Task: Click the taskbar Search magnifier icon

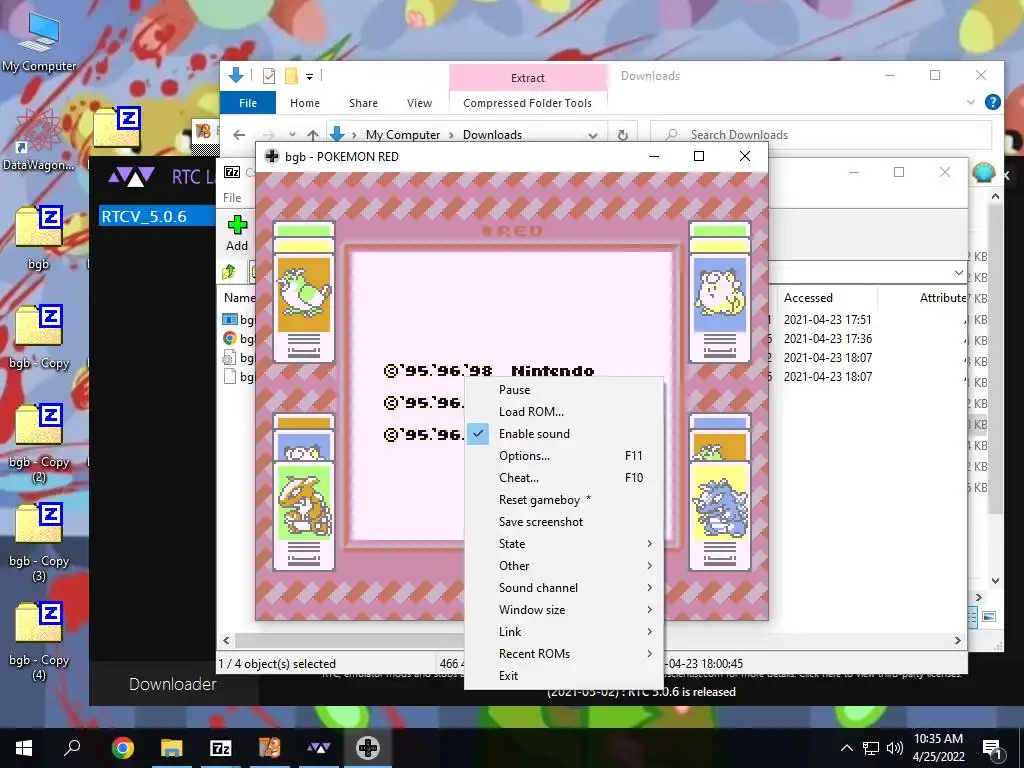Action: point(72,748)
